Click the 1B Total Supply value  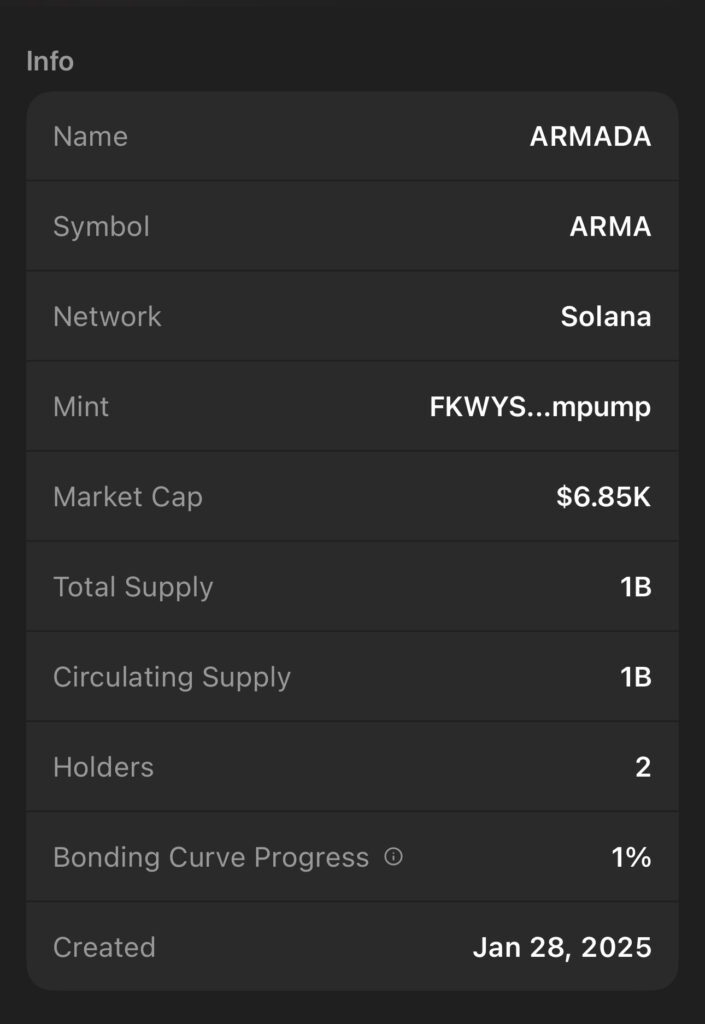pyautogui.click(x=635, y=587)
